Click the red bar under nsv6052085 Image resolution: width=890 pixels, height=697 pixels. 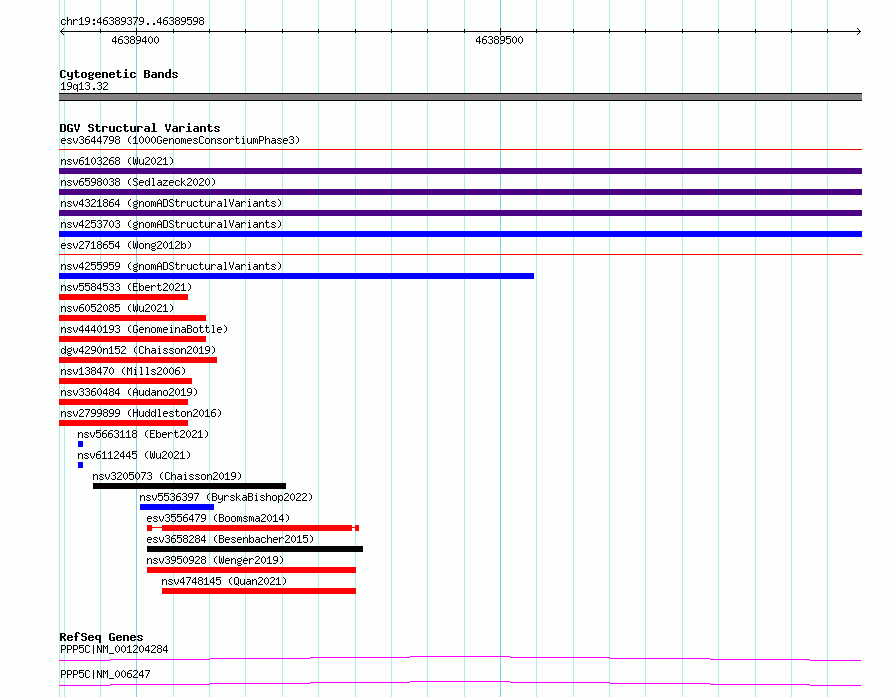point(132,318)
